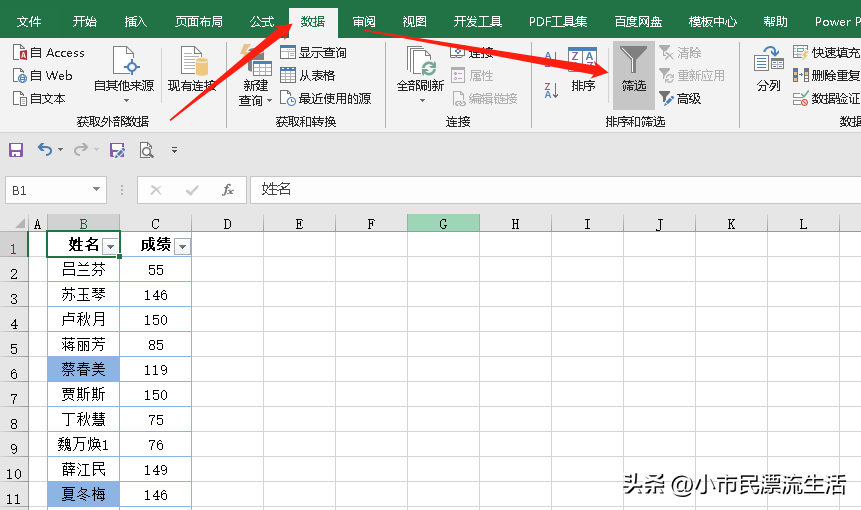Select cell containing 蔡春美
Viewport: 861px width, 510px height.
click(x=83, y=369)
